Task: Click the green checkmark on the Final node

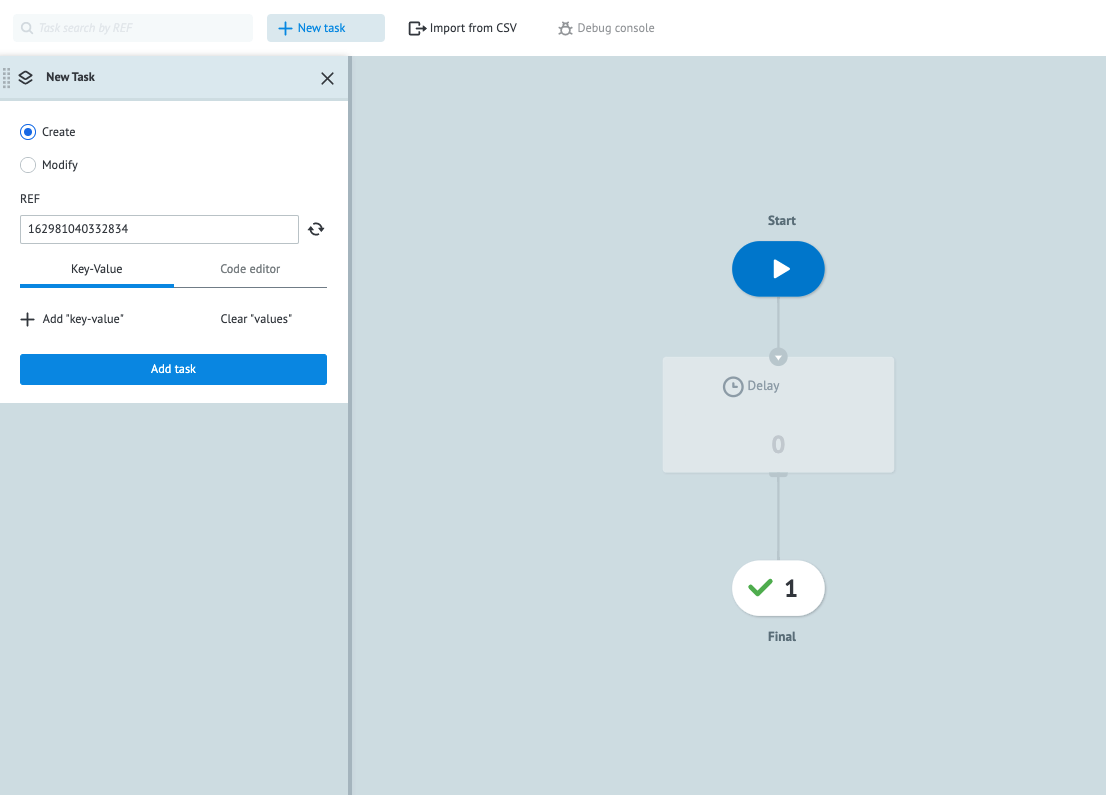Action: tap(760, 588)
